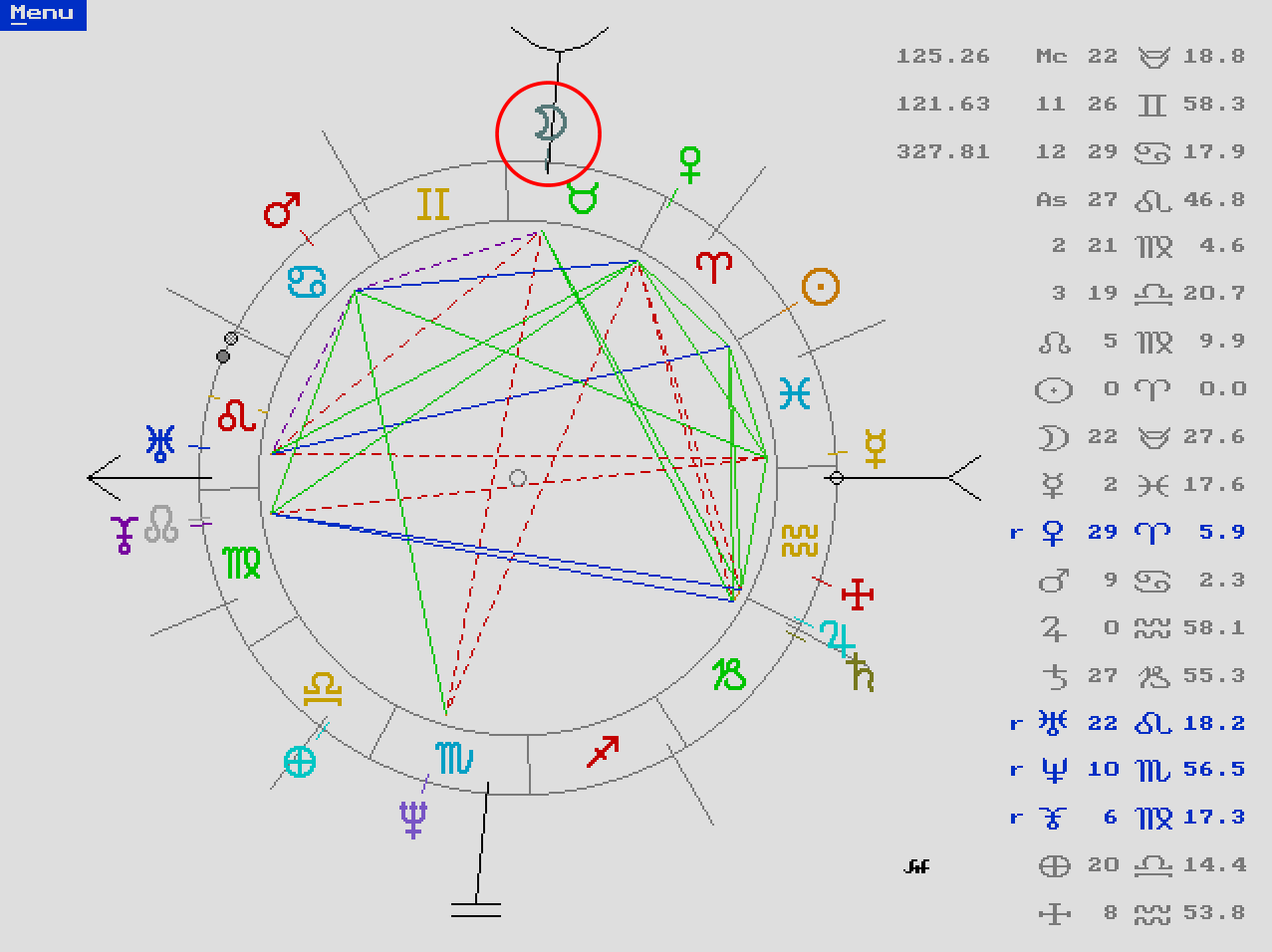Click the cyan Jupiter glyph on wheel
The width and height of the screenshot is (1272, 952).
837,637
